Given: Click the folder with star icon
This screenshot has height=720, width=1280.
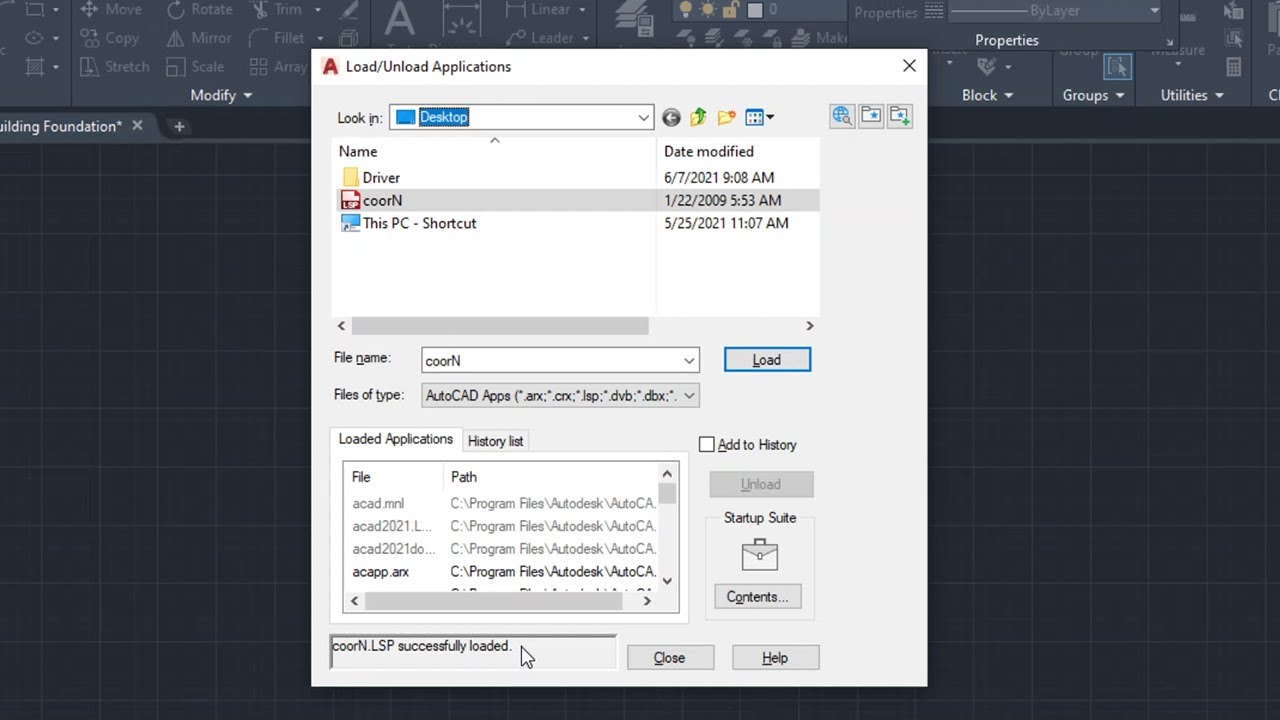Looking at the screenshot, I should pos(871,116).
